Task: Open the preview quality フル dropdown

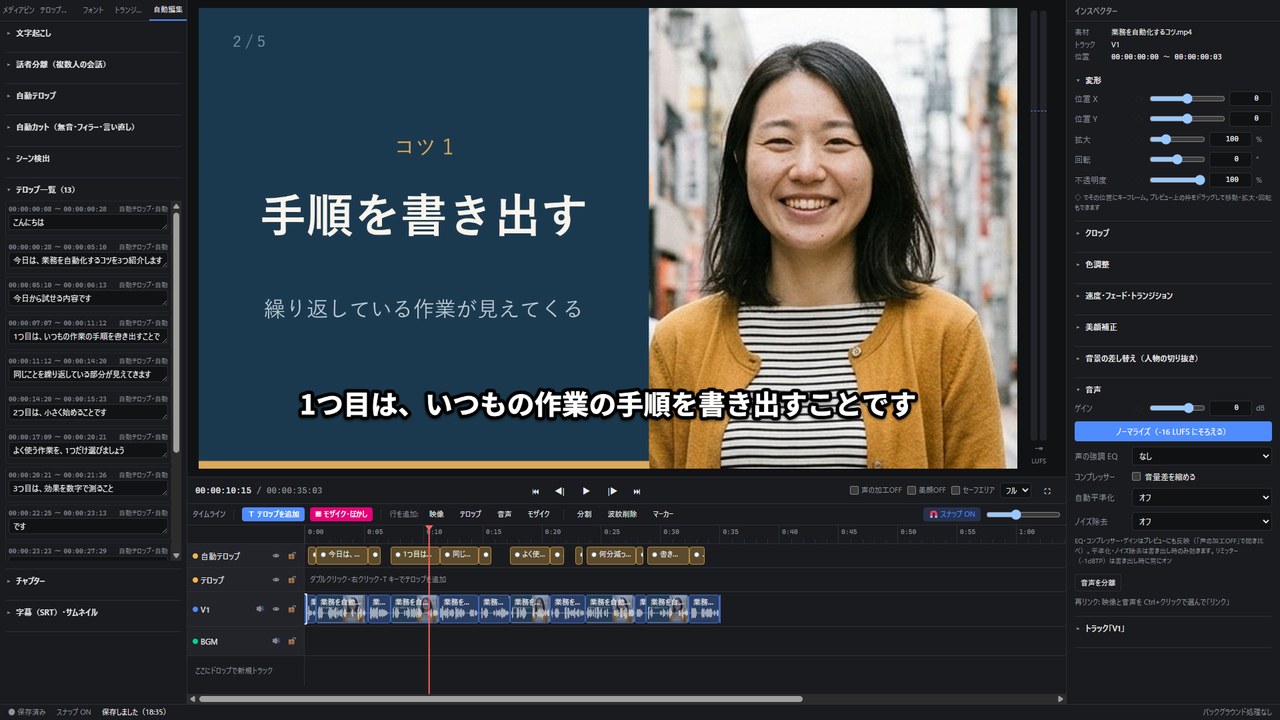Action: pos(1017,491)
